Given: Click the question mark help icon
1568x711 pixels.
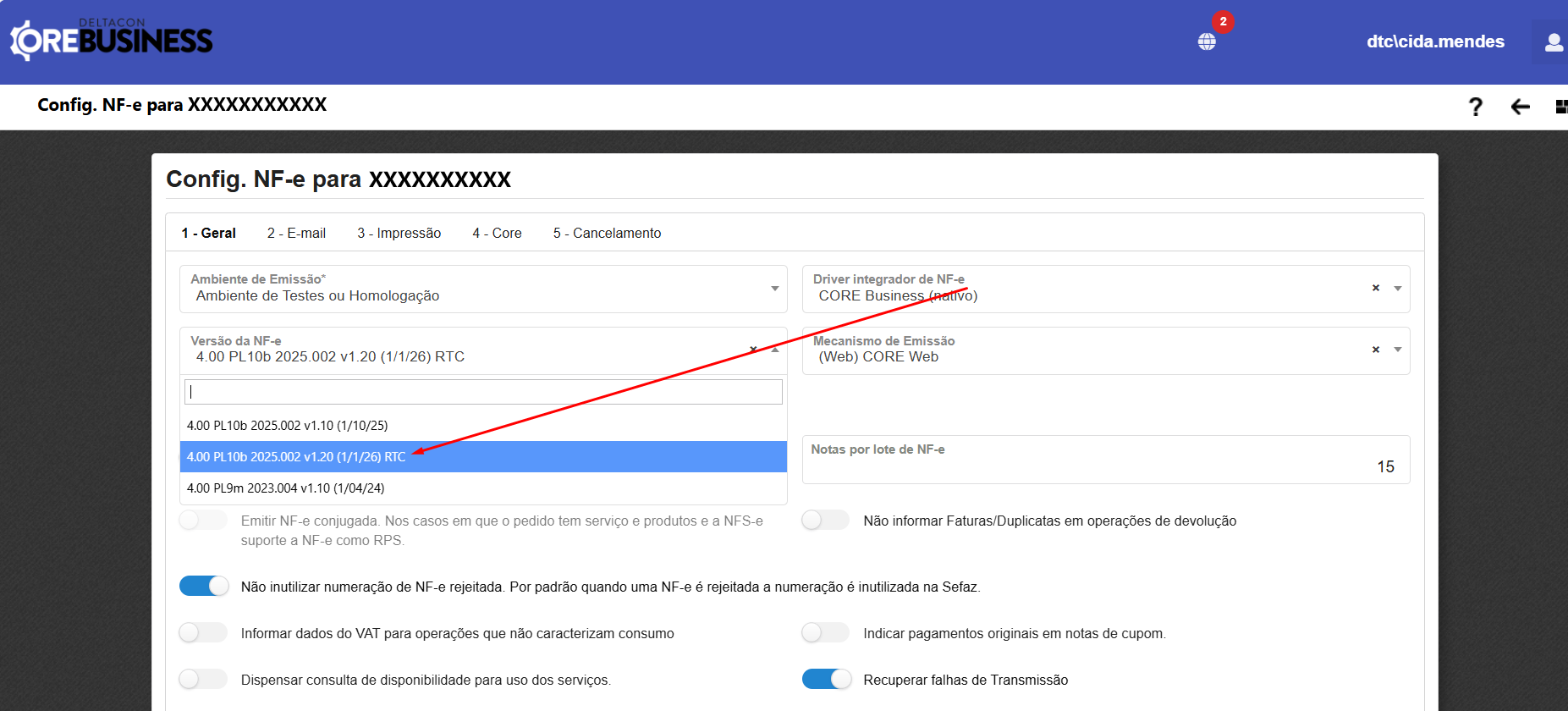Looking at the screenshot, I should tap(1476, 107).
